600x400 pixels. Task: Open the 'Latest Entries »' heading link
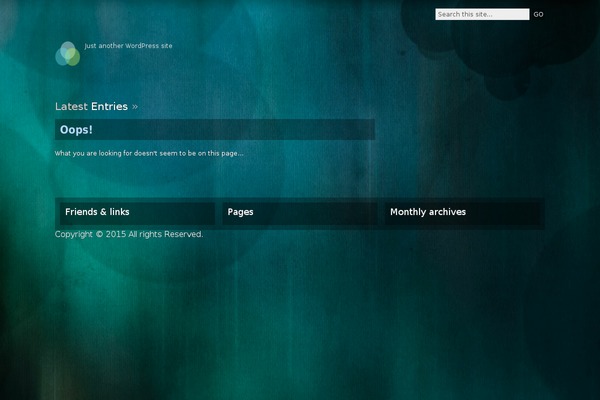(x=96, y=106)
